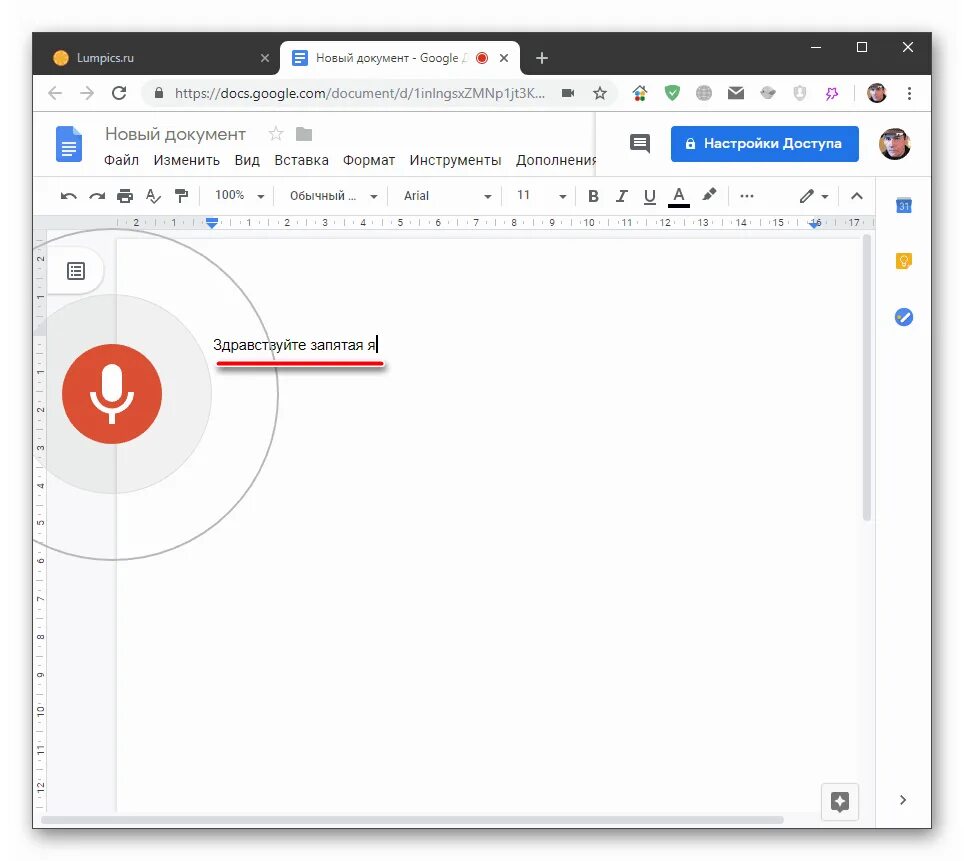This screenshot has width=964, height=861.
Task: Open Google Keep side panel icon
Action: [x=903, y=261]
